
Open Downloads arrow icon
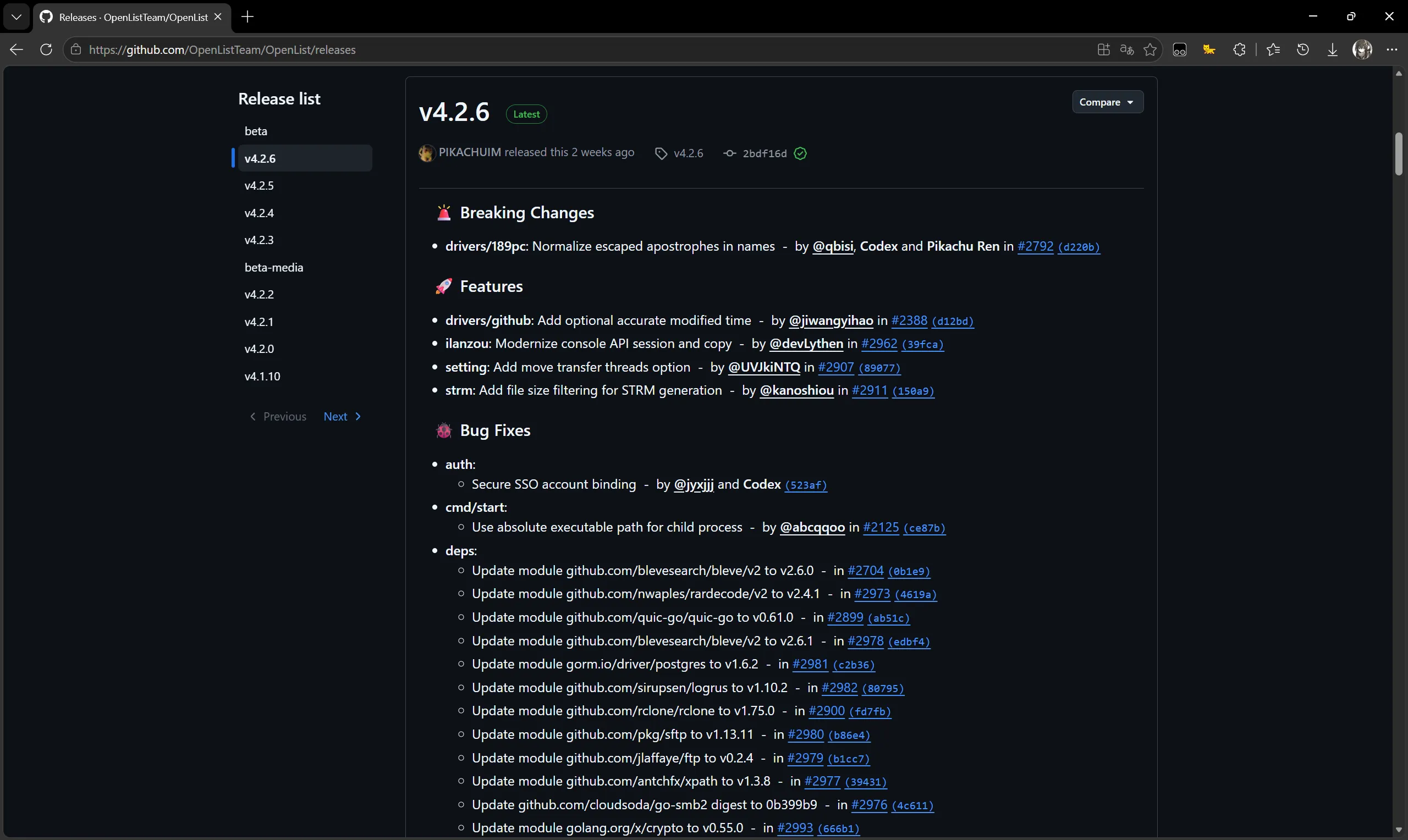click(1332, 50)
